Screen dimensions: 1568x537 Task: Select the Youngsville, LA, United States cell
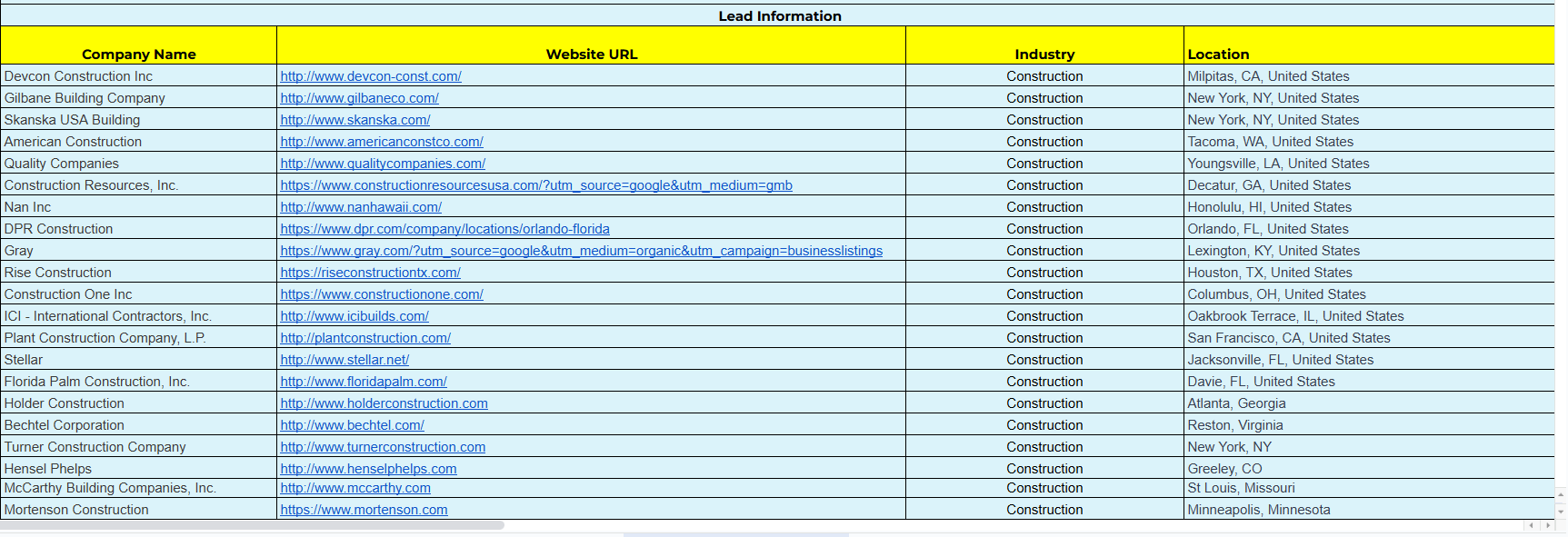pos(1369,164)
